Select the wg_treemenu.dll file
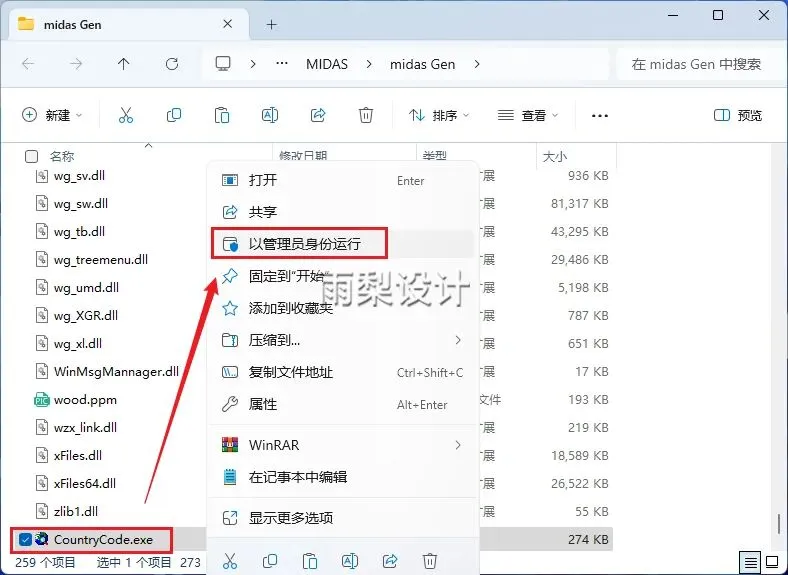Screen dimensions: 788x575 101,260
